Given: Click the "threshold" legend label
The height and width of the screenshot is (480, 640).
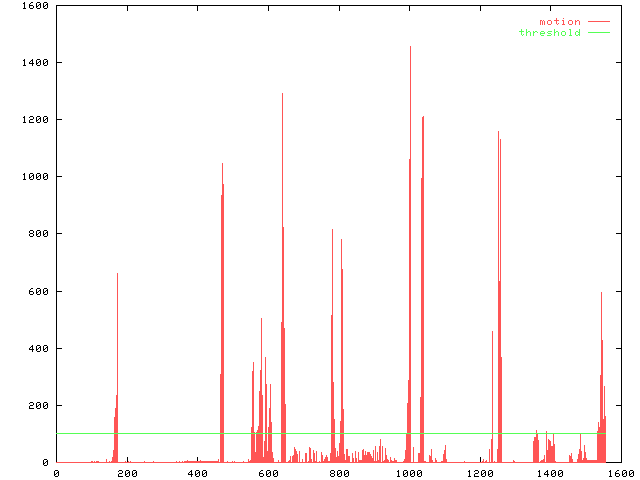Looking at the screenshot, I should click(x=549, y=33).
